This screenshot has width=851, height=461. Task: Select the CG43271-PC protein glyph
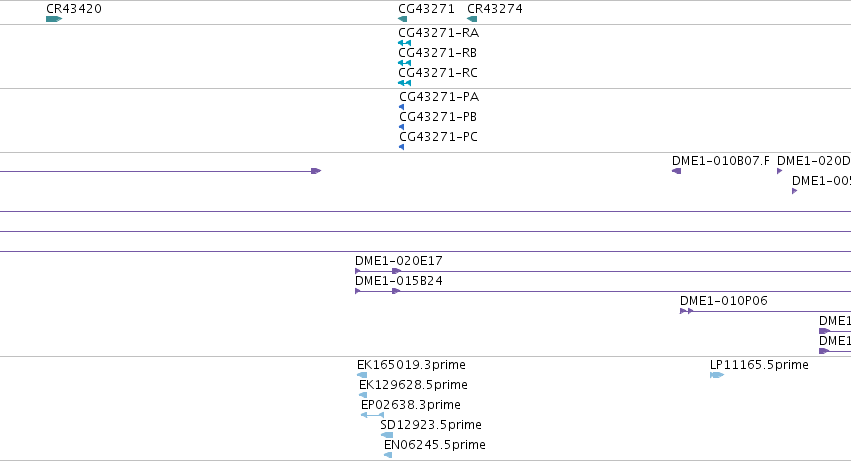click(x=402, y=147)
